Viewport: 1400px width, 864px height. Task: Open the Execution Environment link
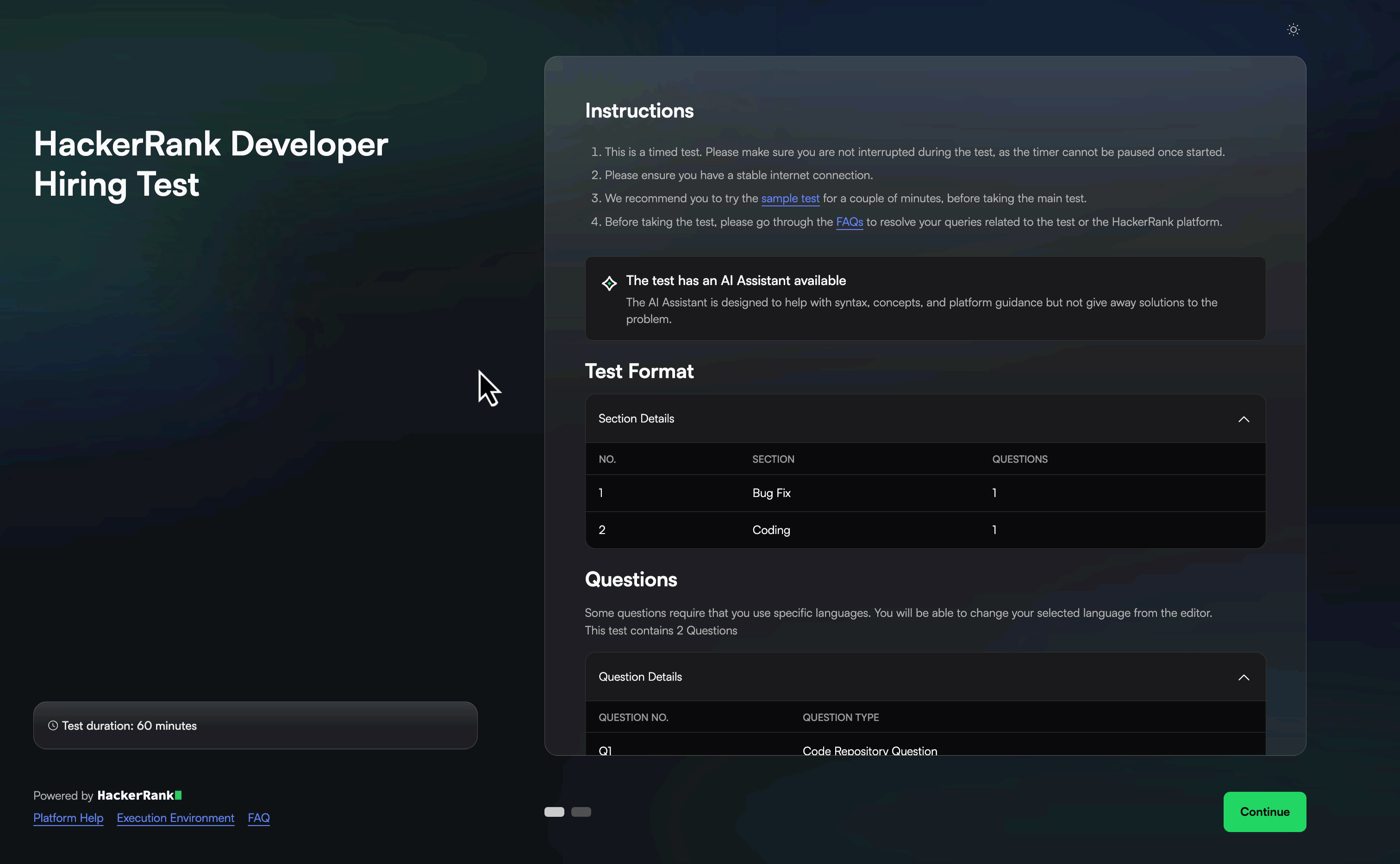(x=175, y=818)
